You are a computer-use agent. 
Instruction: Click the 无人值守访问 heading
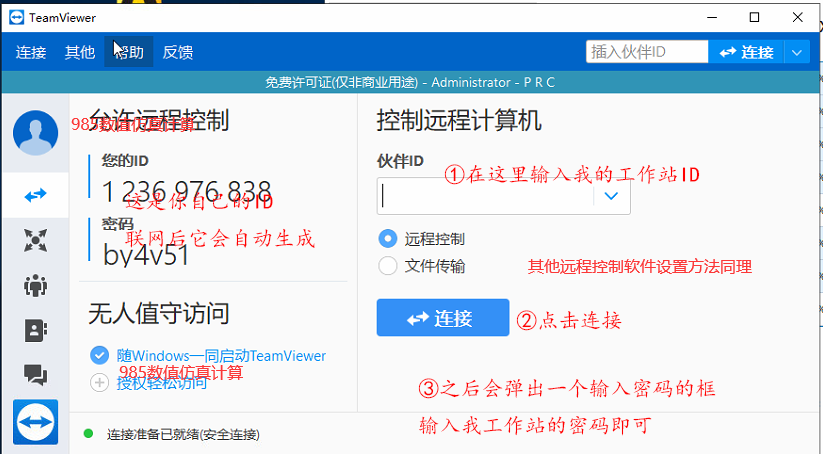click(159, 314)
